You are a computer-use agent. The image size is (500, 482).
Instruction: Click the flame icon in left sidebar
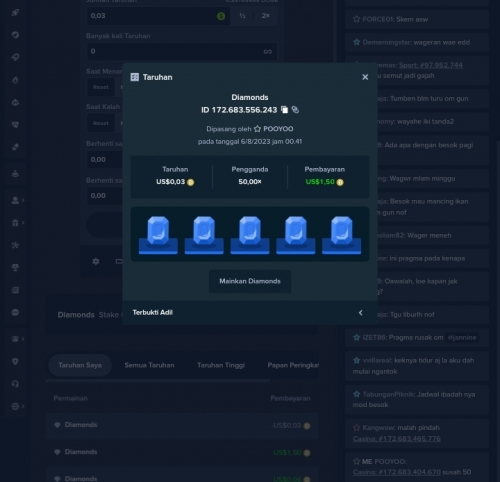tap(15, 80)
